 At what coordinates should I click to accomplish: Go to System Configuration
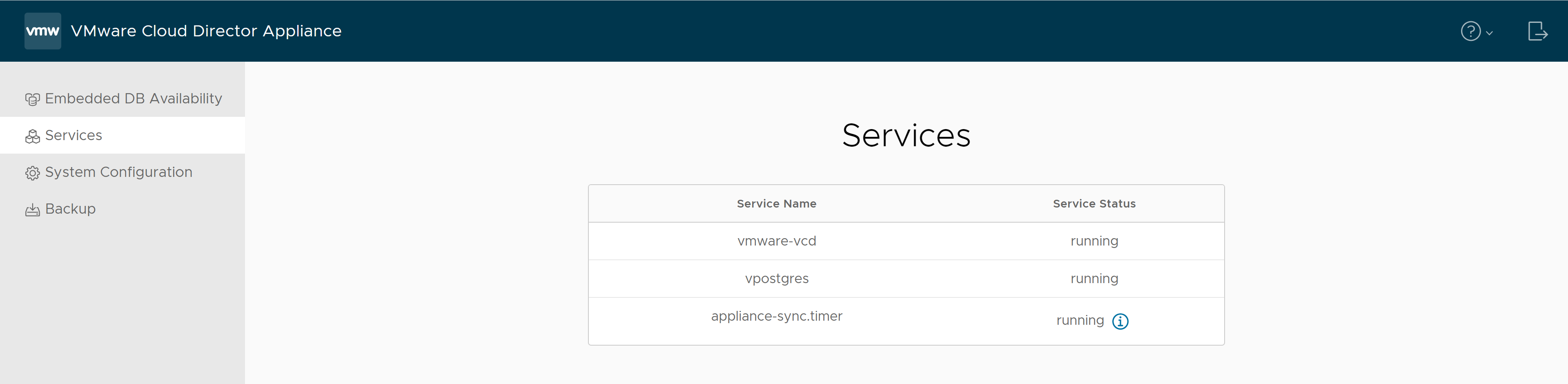pyautogui.click(x=122, y=172)
